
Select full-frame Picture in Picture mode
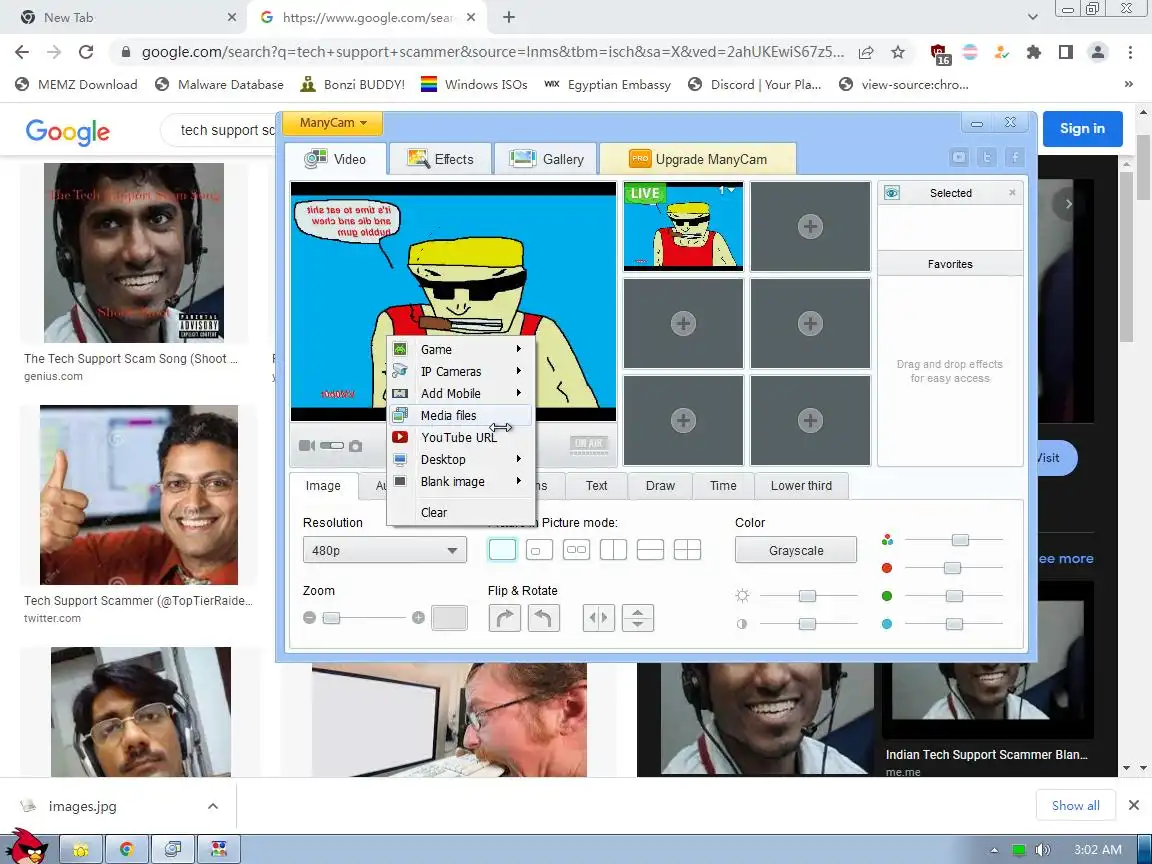tap(503, 550)
